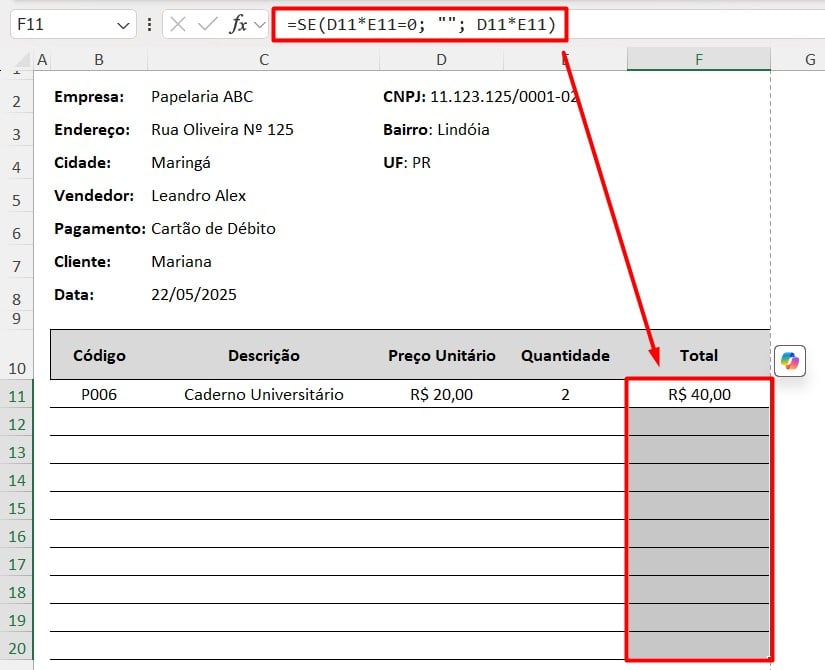
Task: Select column C header
Action: click(264, 60)
